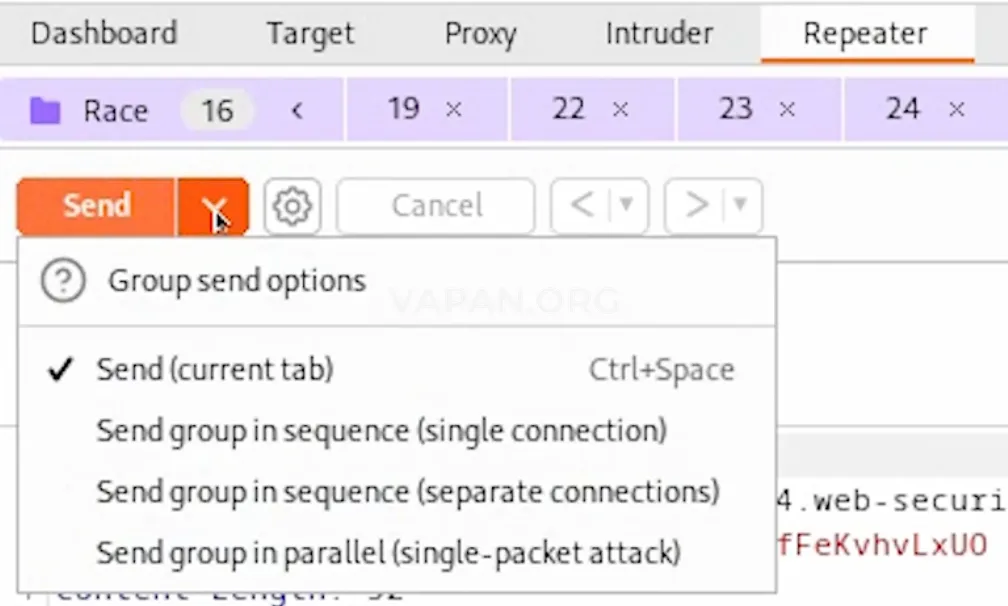The width and height of the screenshot is (1008, 606).
Task: Switch to the Intruder tab
Action: click(x=659, y=33)
